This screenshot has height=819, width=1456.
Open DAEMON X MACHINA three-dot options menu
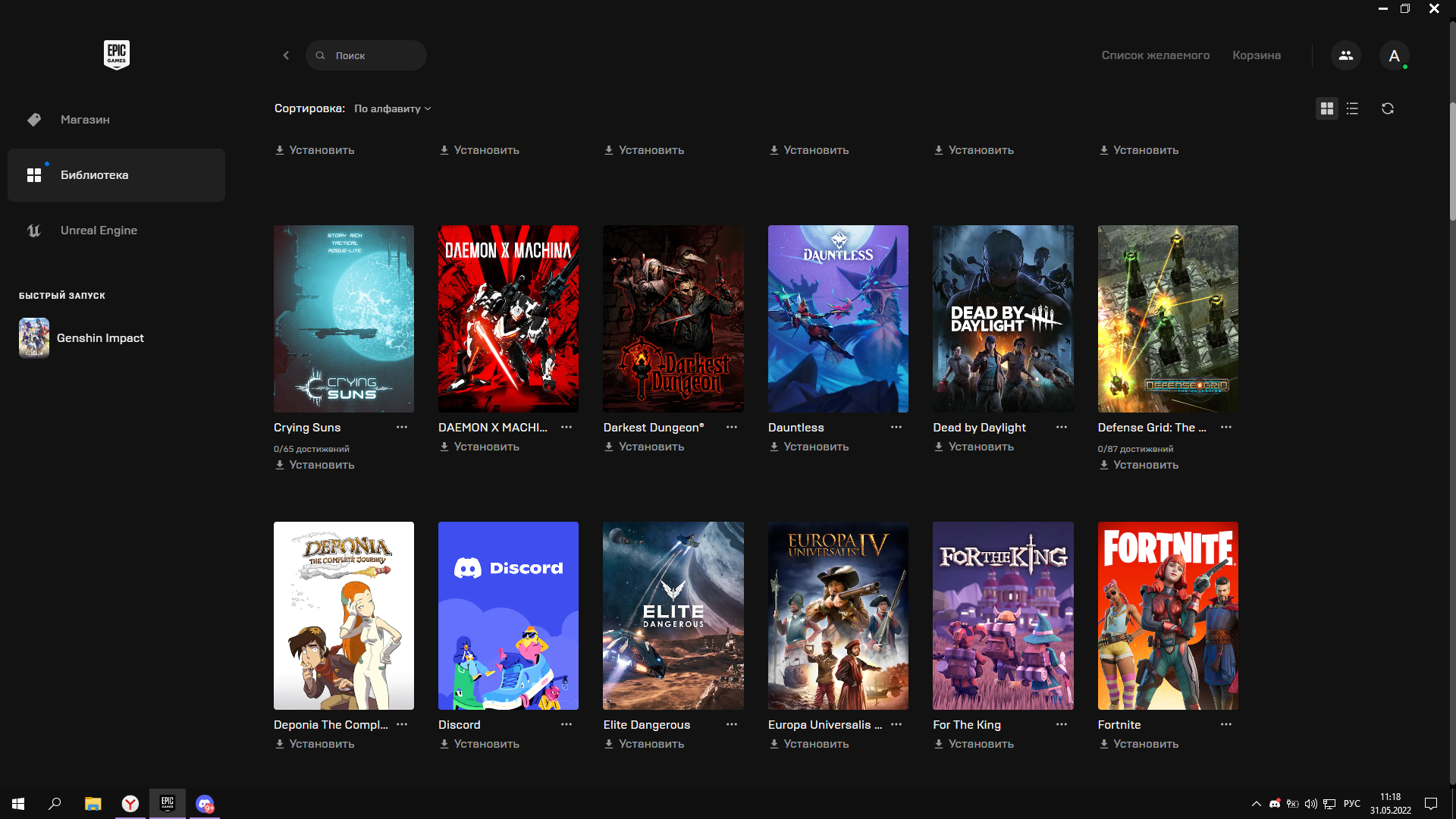point(566,428)
